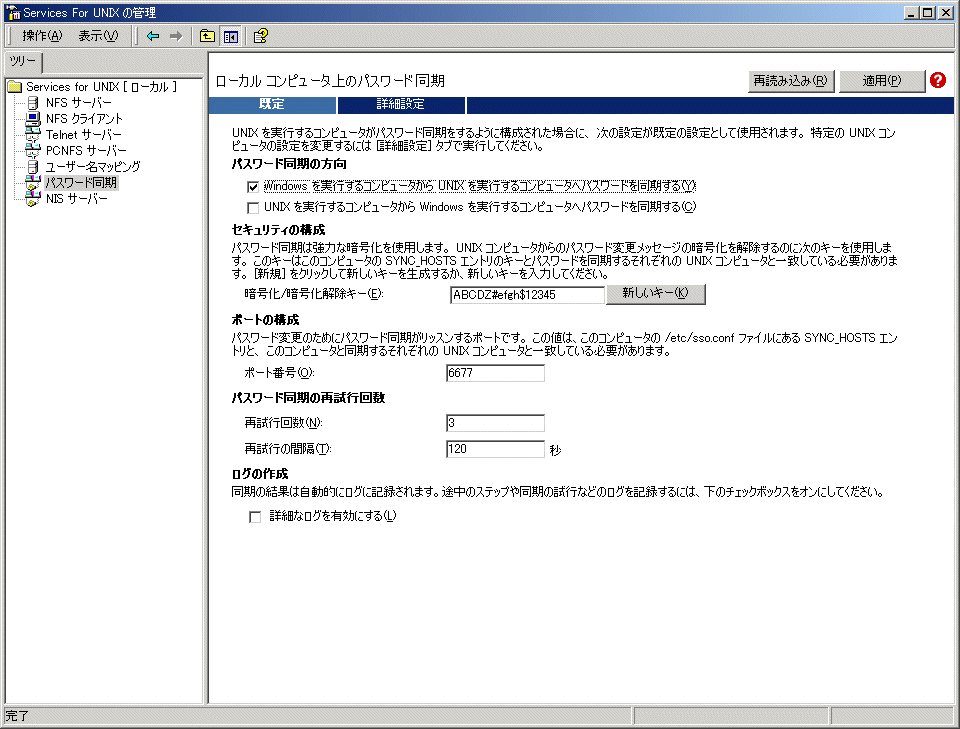Click the NFS サーバー tree icon

tap(33, 103)
